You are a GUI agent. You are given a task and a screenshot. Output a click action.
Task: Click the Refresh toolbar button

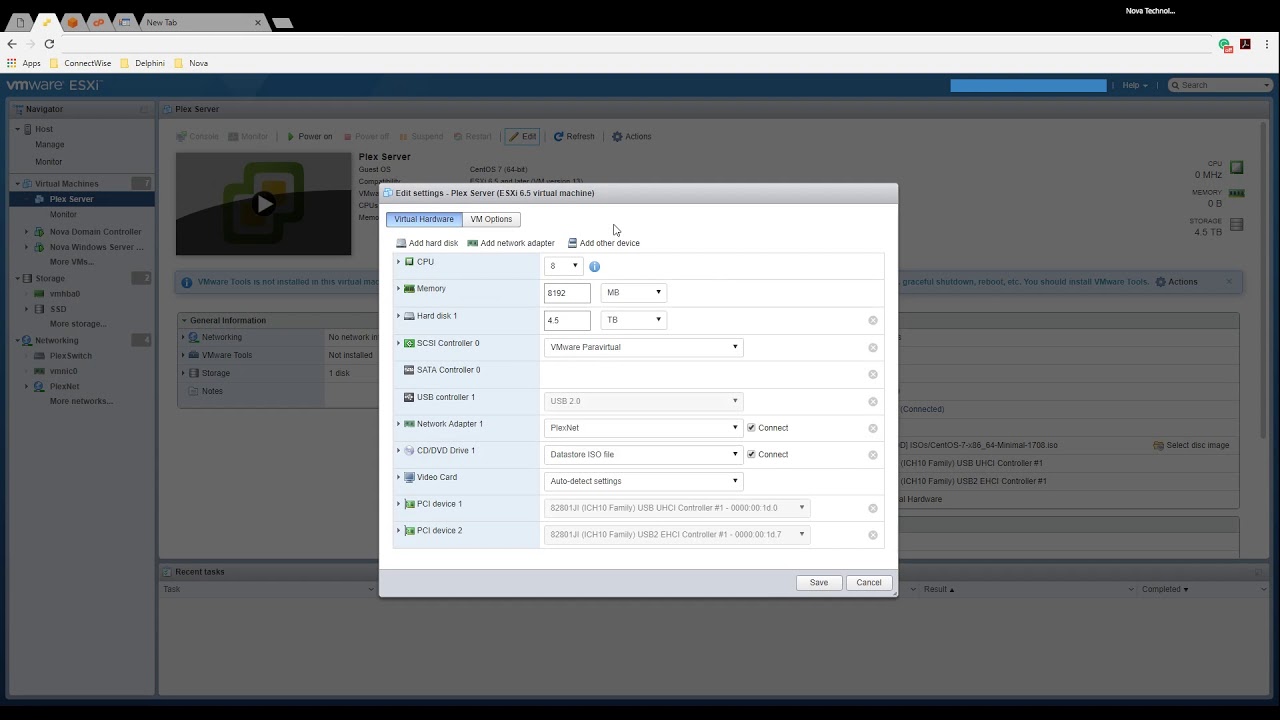[574, 136]
